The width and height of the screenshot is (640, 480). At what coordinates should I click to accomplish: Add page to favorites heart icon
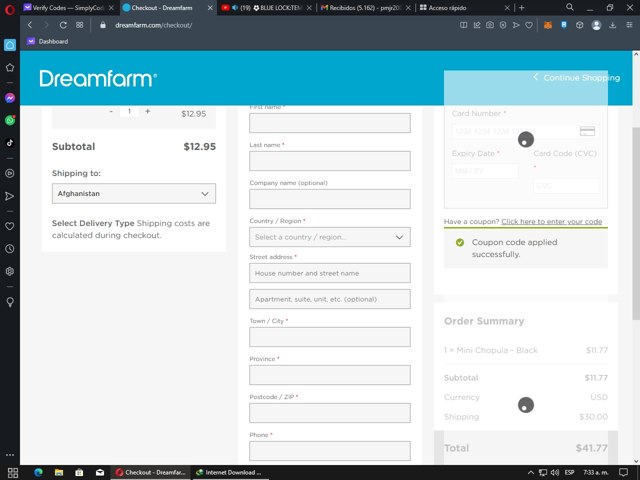pyautogui.click(x=529, y=25)
